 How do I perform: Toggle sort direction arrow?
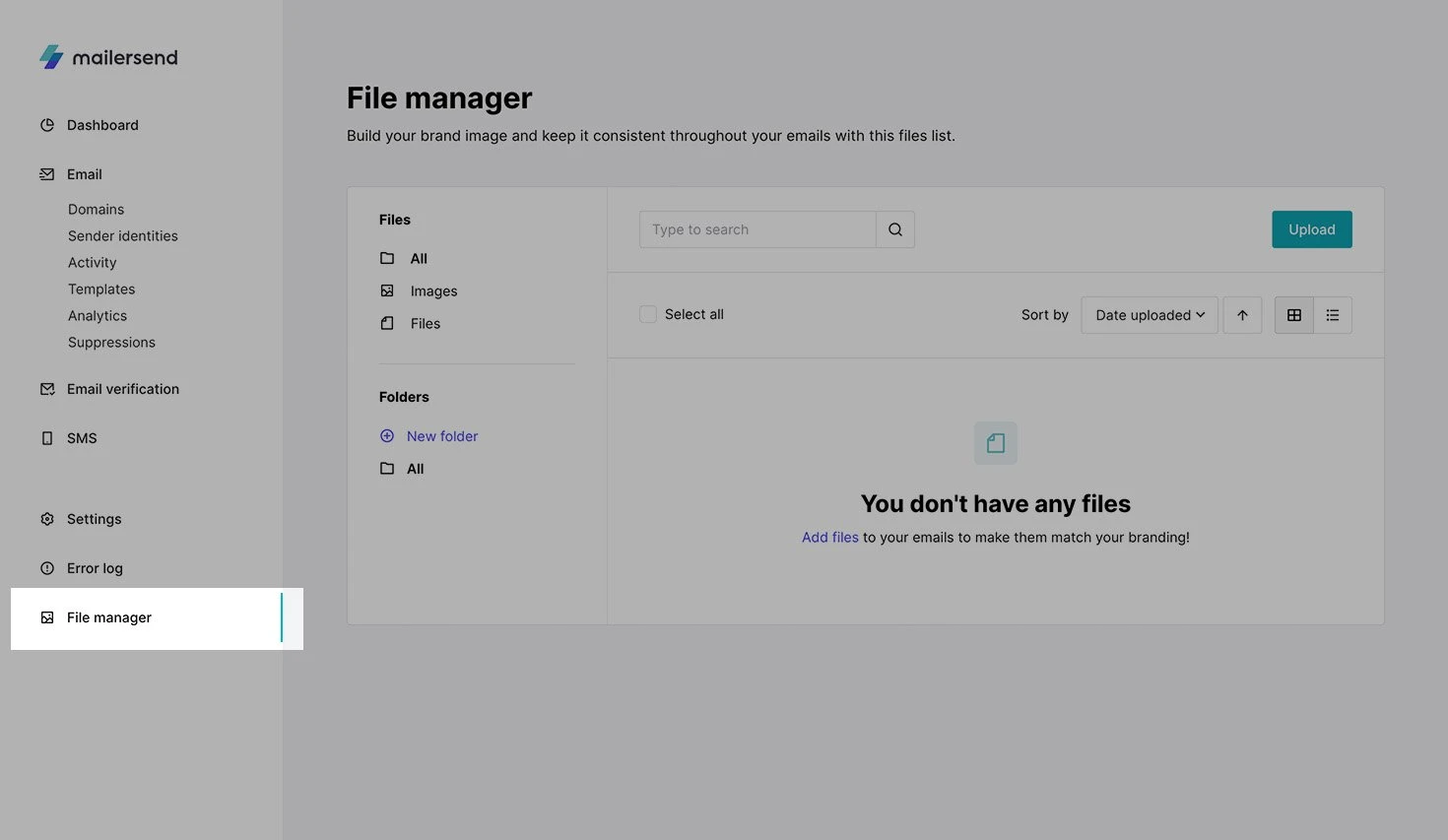pyautogui.click(x=1242, y=315)
